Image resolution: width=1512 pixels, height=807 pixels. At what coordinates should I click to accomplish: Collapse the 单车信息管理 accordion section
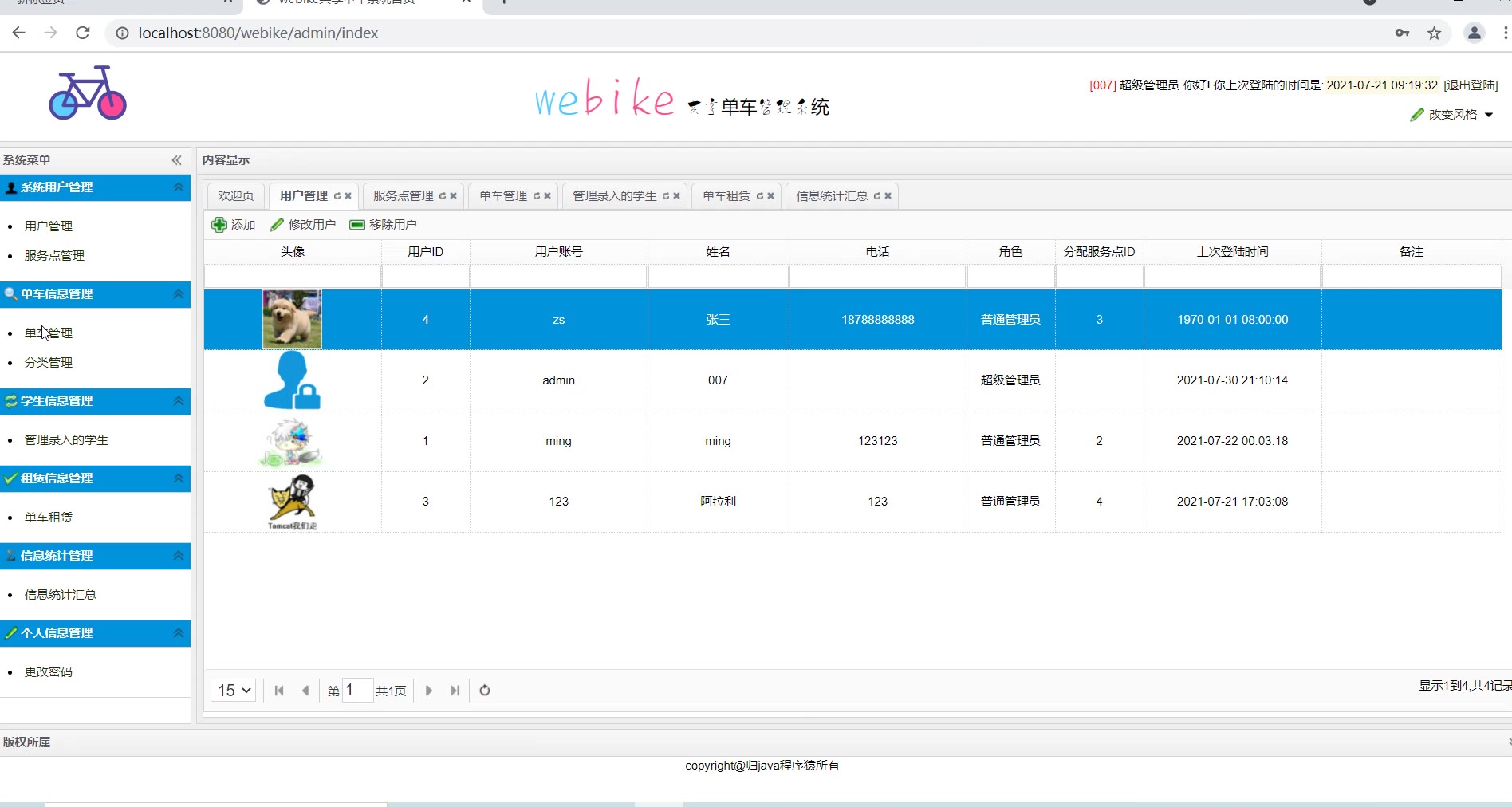pos(179,294)
